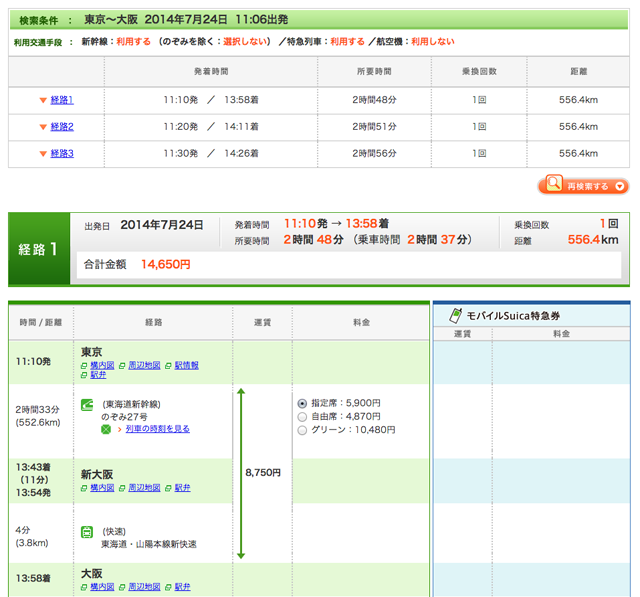Click the green rapid train icon beside (快速)
The height and width of the screenshot is (597, 640).
(x=87, y=532)
